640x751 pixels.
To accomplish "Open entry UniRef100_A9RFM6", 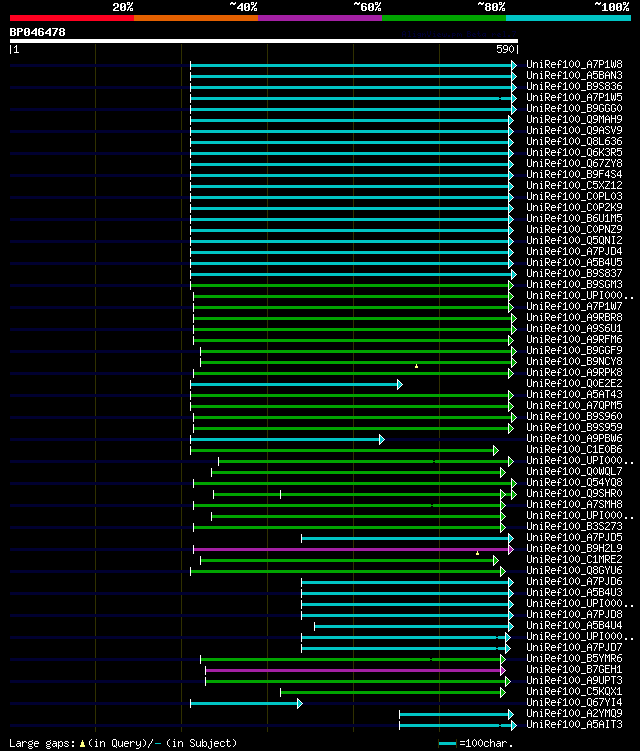I will (x=574, y=340).
